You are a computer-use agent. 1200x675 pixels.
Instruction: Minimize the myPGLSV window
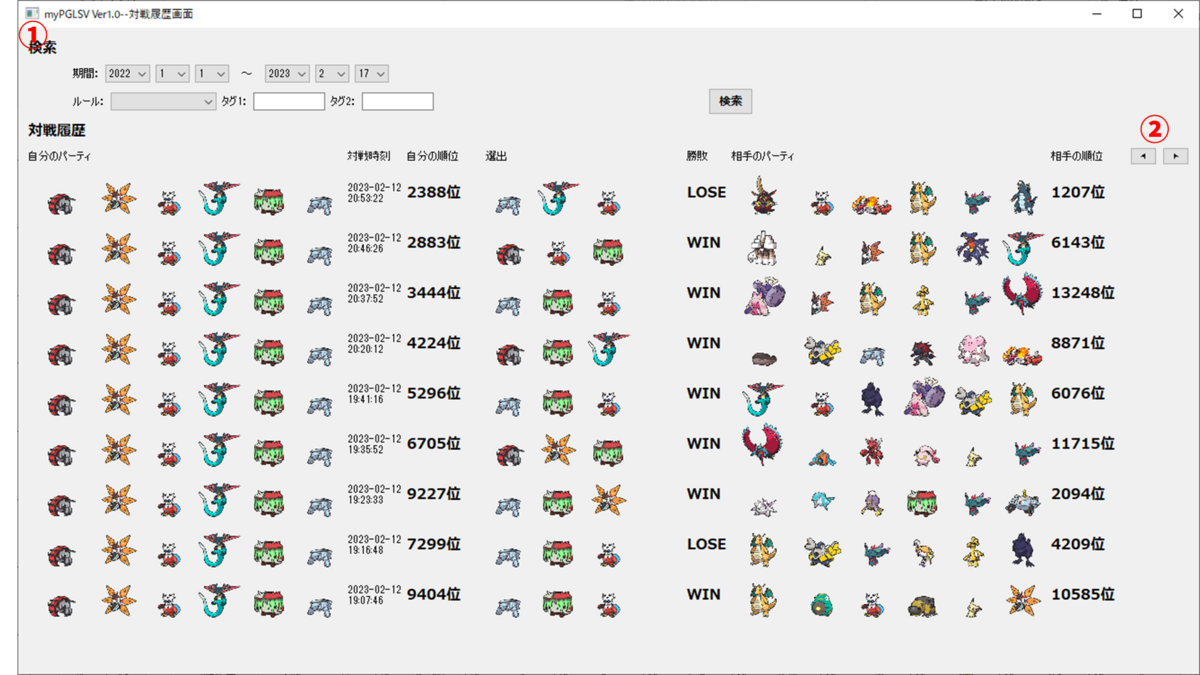[1097, 14]
